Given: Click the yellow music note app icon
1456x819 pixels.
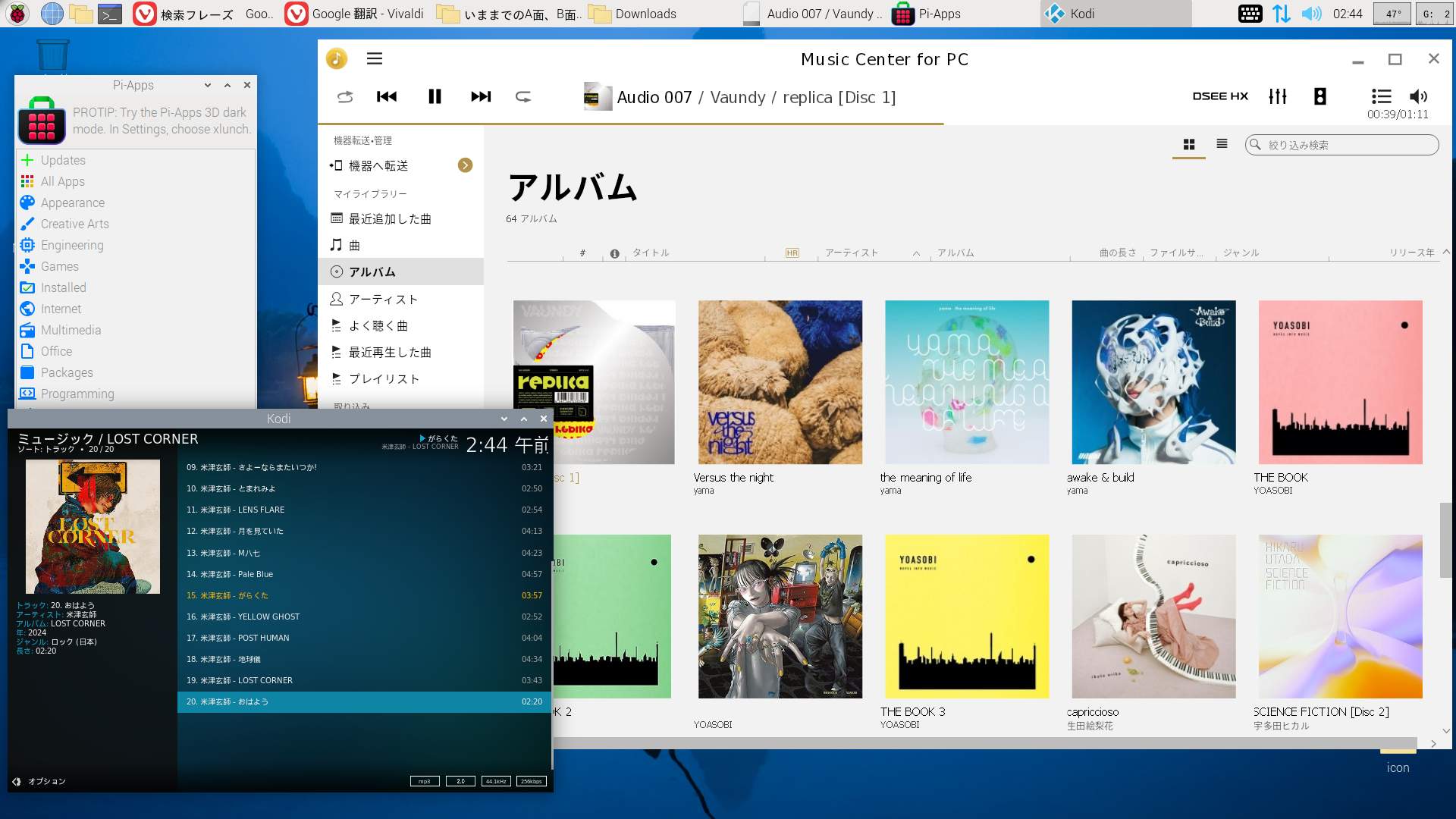Looking at the screenshot, I should [337, 58].
